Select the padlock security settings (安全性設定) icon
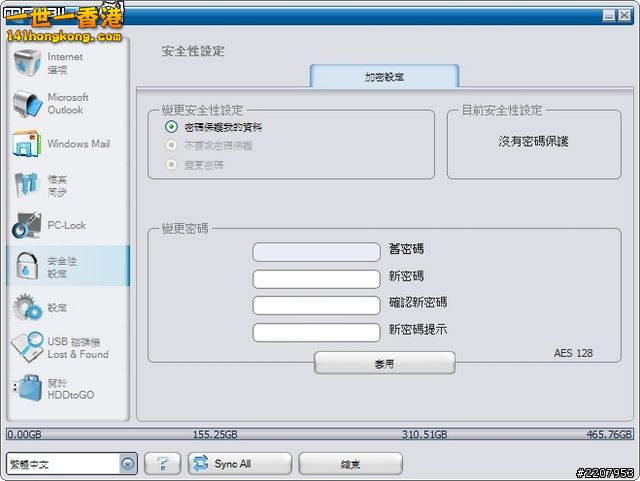 tap(27, 266)
